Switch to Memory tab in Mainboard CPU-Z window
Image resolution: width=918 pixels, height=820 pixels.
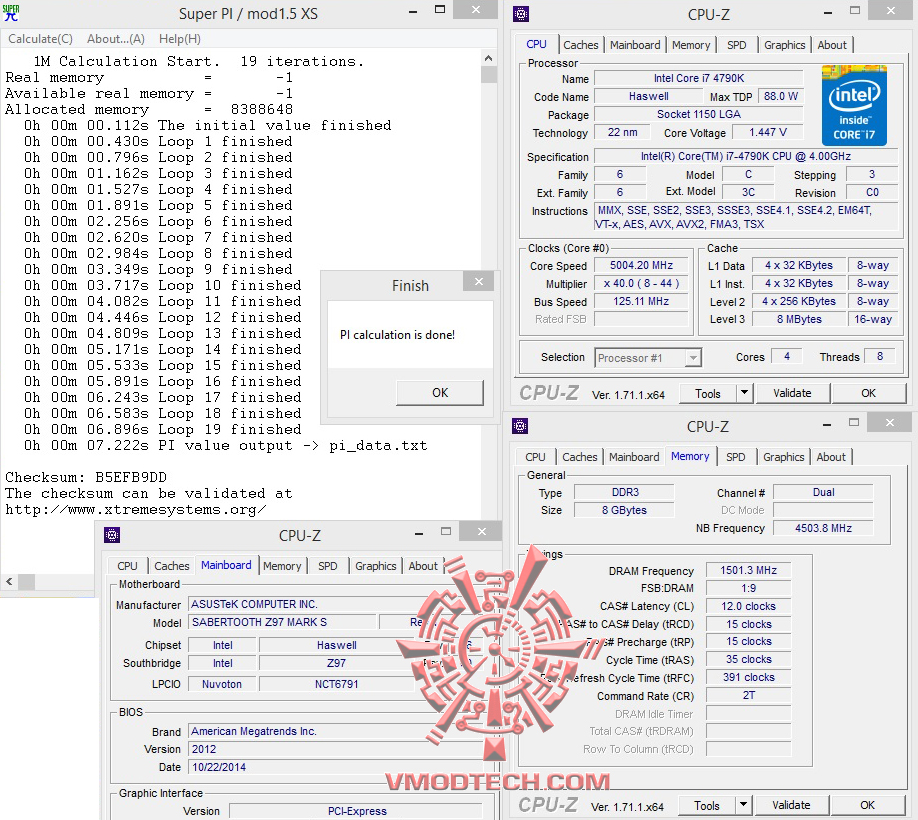tap(282, 566)
